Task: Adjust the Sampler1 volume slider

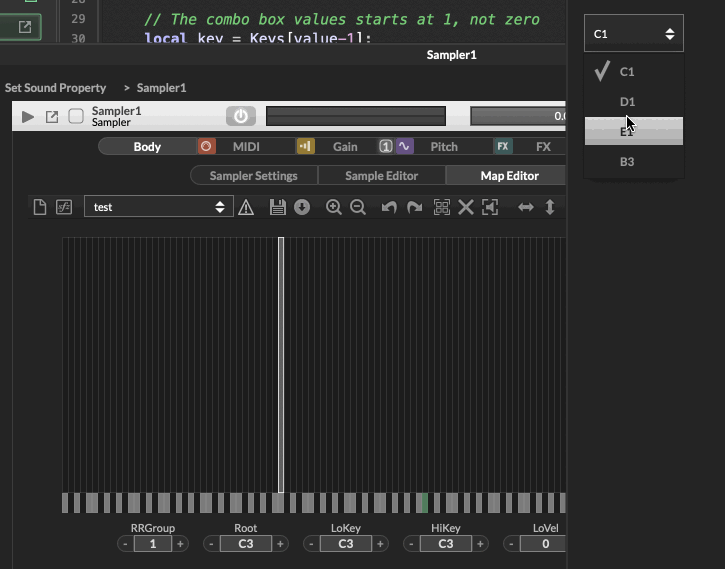Action: tap(518, 116)
